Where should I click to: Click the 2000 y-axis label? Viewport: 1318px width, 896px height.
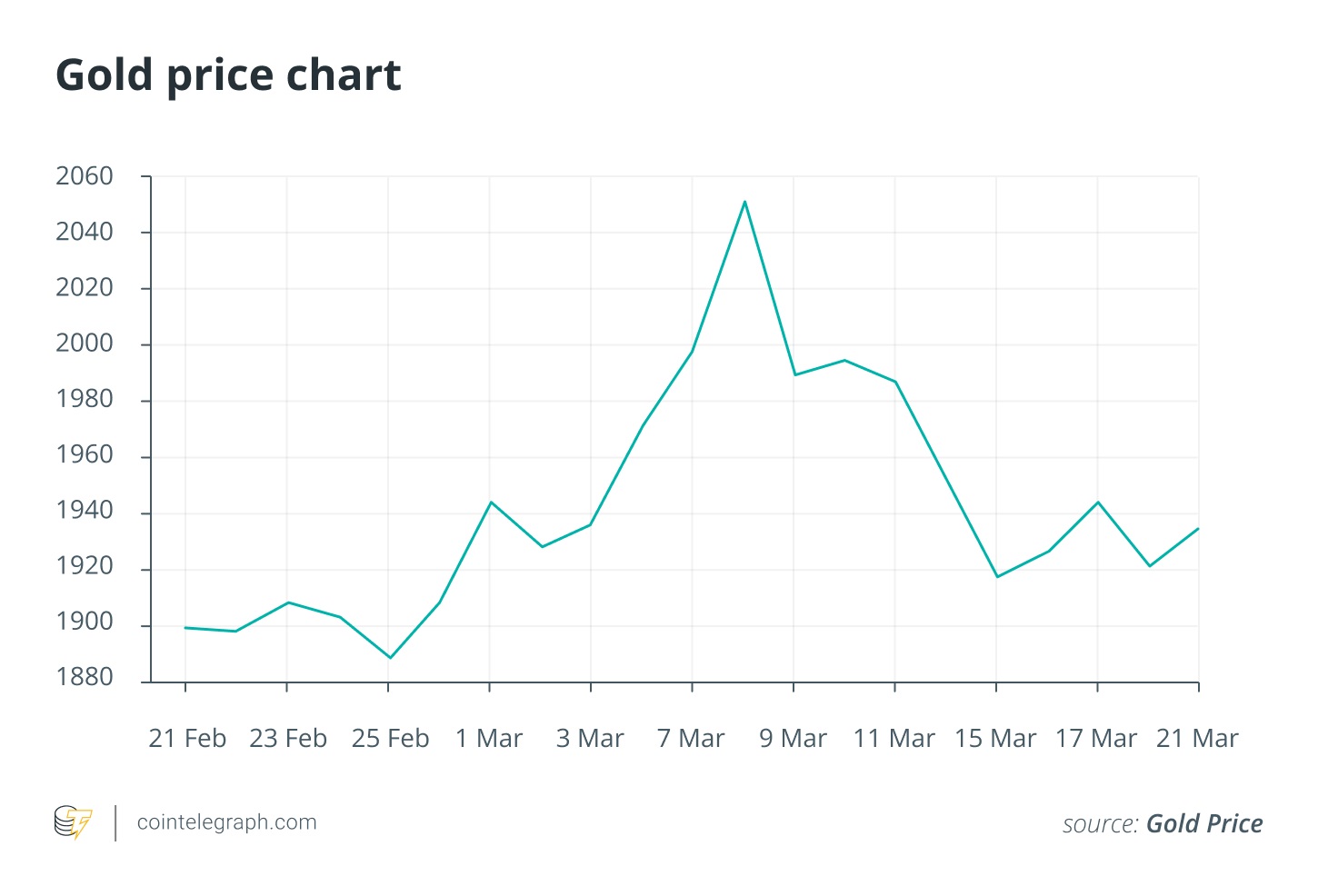(85, 343)
